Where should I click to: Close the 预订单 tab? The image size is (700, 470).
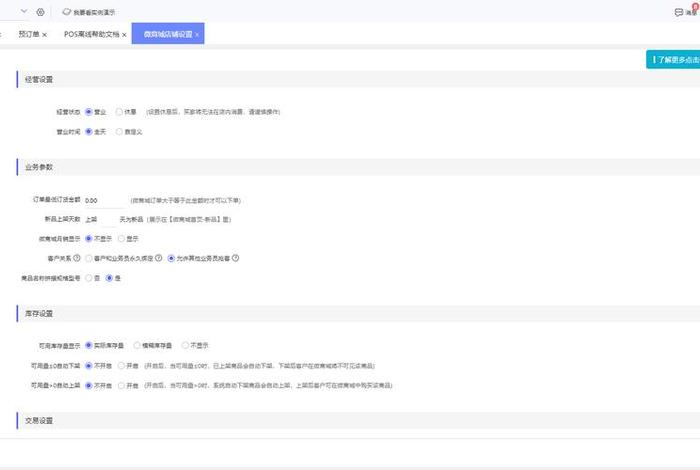[45, 35]
